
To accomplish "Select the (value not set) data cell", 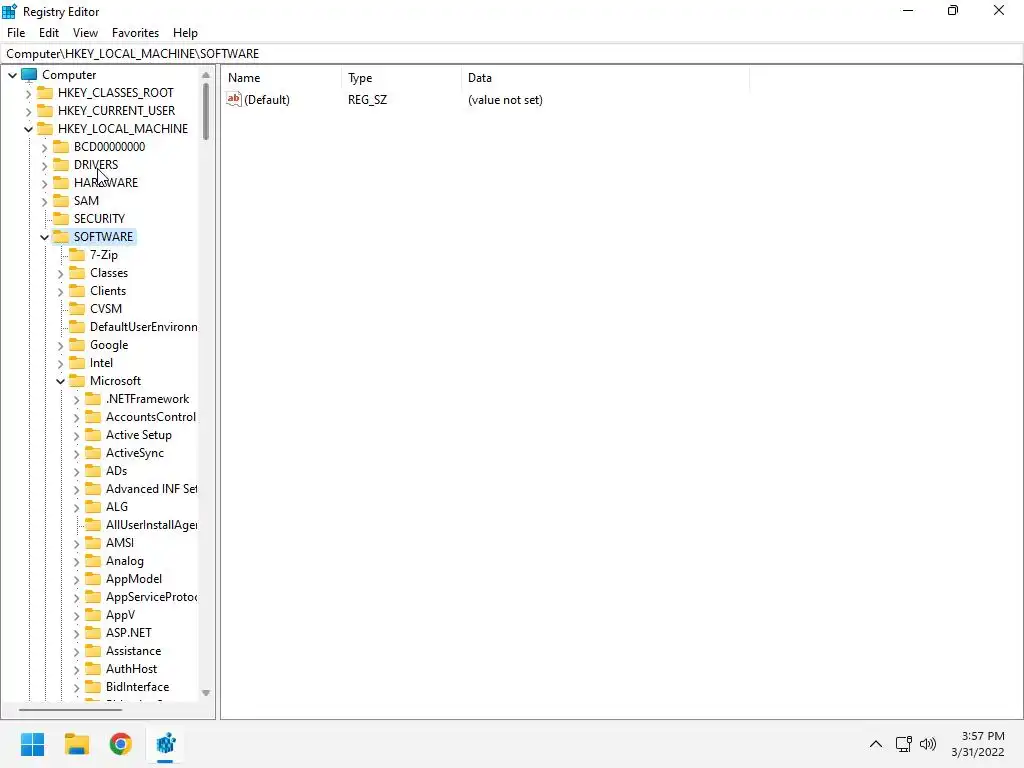I will click(505, 100).
